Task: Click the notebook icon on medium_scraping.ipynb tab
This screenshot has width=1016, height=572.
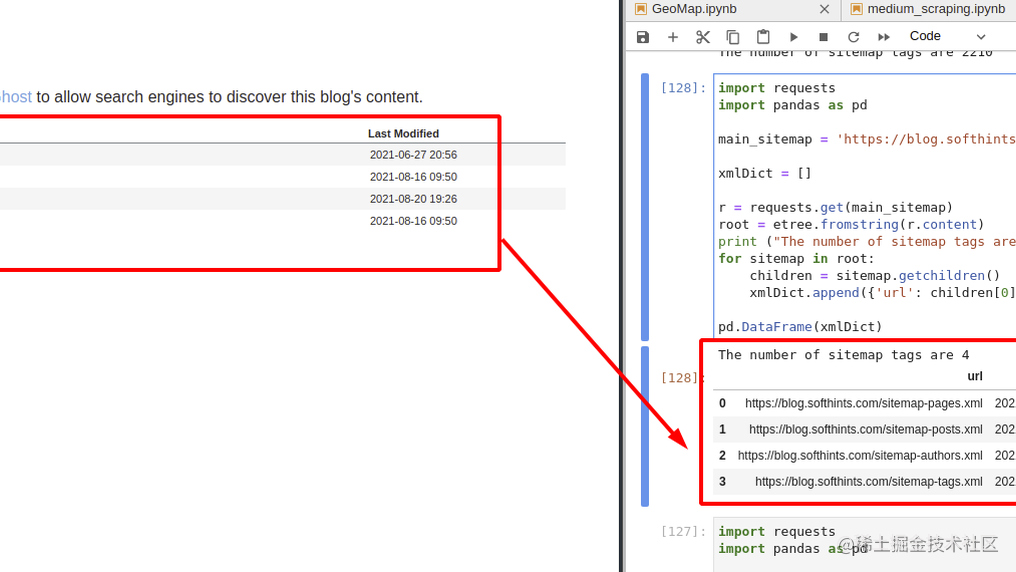Action: [x=856, y=9]
